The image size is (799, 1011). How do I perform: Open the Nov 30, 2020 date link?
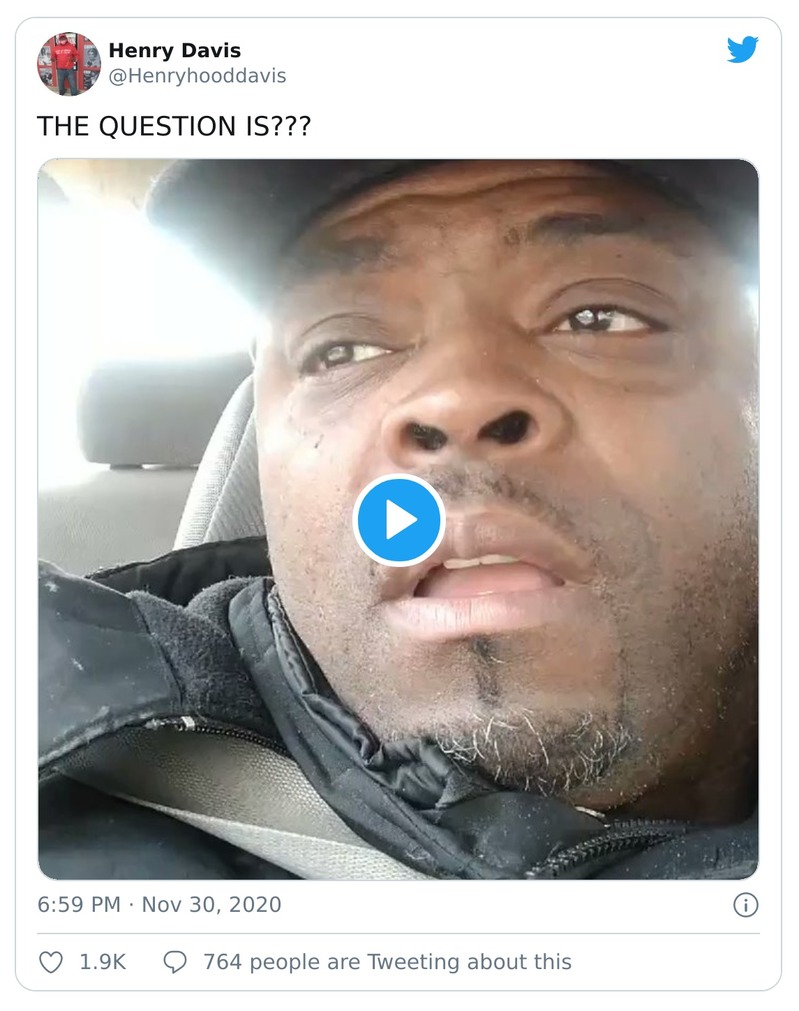pyautogui.click(x=212, y=905)
